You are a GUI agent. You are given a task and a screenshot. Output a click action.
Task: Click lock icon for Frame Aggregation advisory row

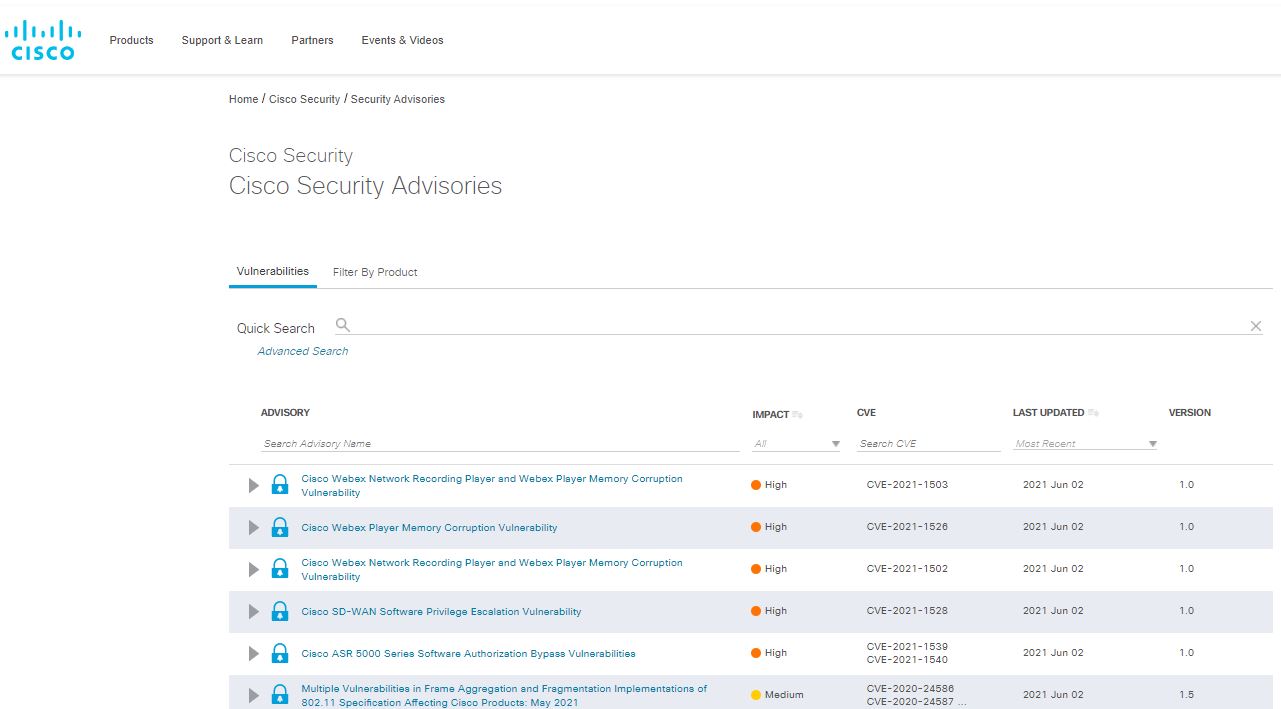click(x=280, y=695)
